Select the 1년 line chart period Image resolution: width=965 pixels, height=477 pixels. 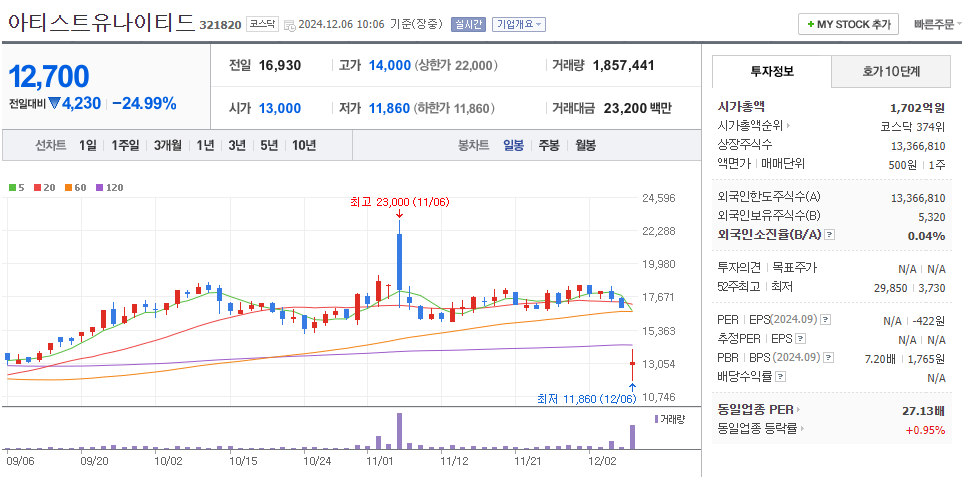click(205, 146)
